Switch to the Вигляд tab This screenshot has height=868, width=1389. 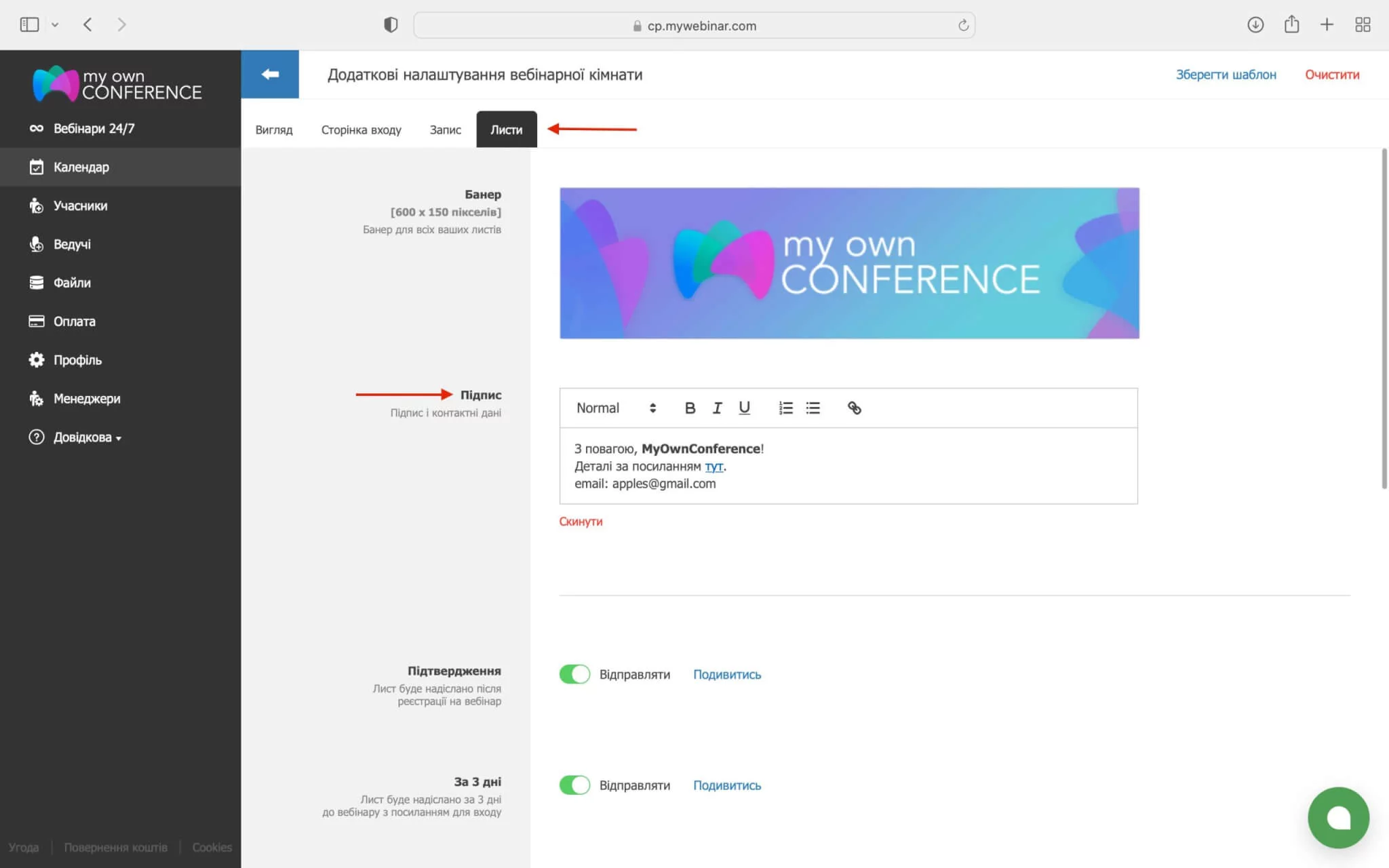pyautogui.click(x=274, y=130)
